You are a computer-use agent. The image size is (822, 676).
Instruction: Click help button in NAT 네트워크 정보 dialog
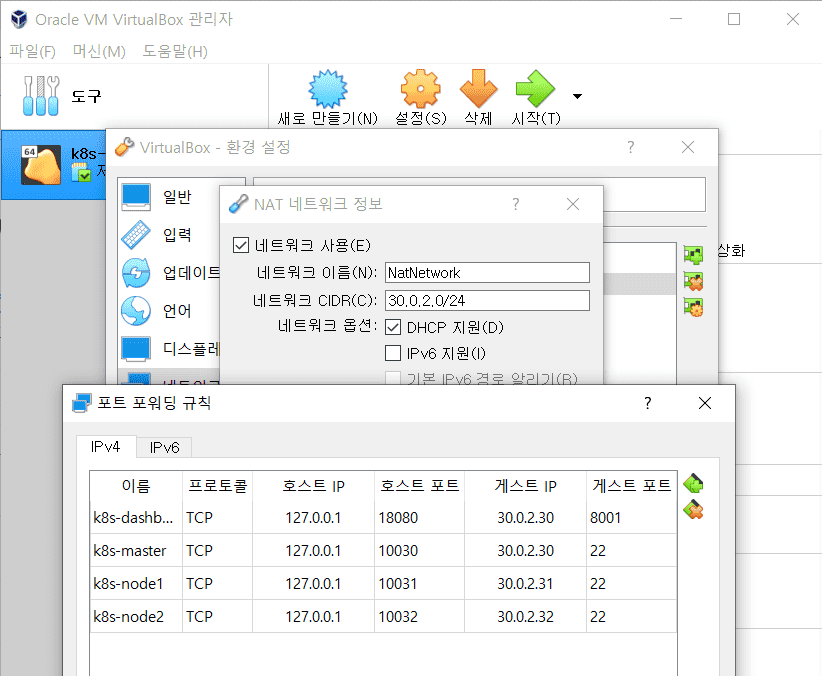click(x=516, y=204)
